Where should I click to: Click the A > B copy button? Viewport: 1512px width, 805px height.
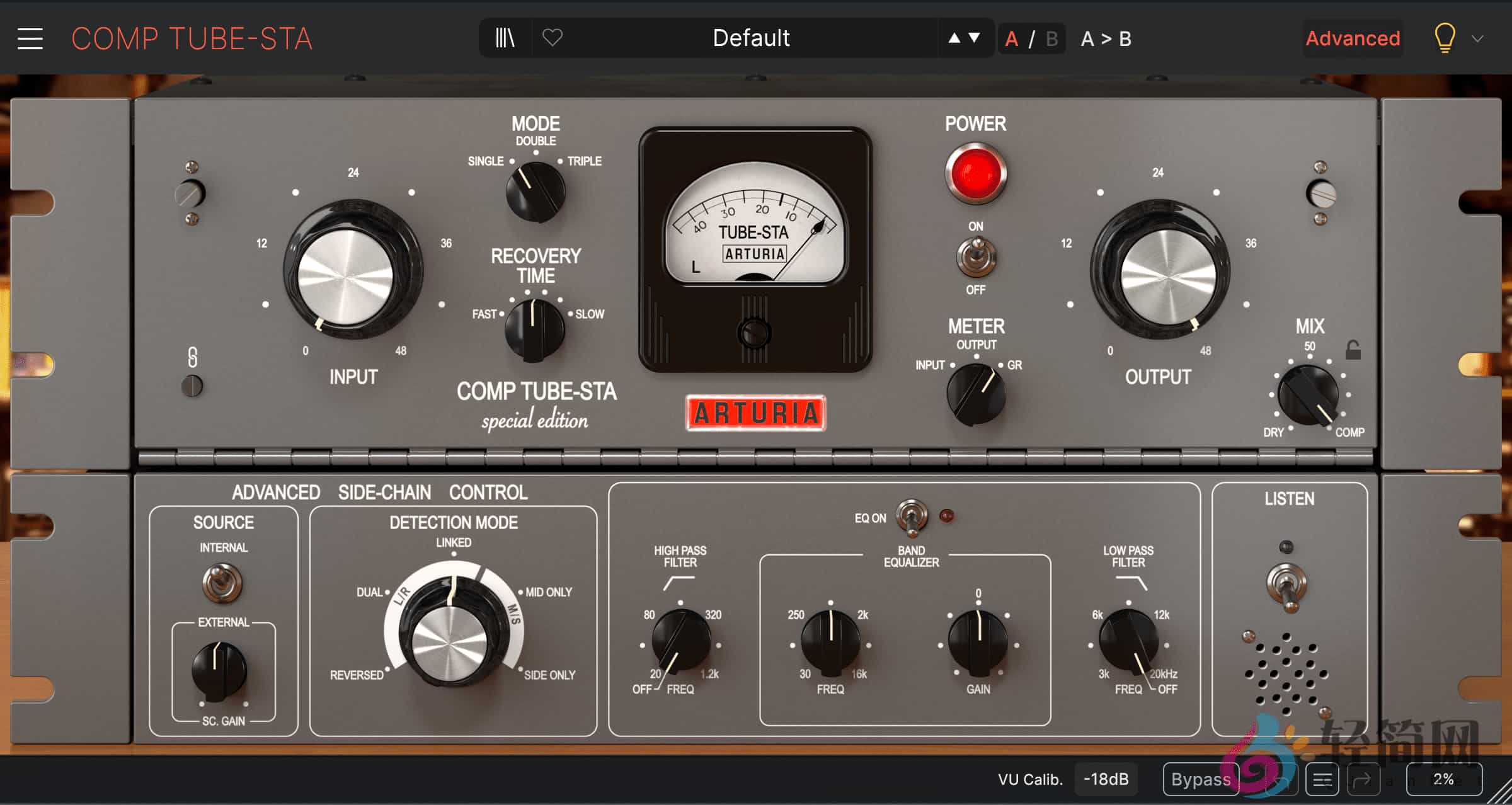(x=1106, y=38)
